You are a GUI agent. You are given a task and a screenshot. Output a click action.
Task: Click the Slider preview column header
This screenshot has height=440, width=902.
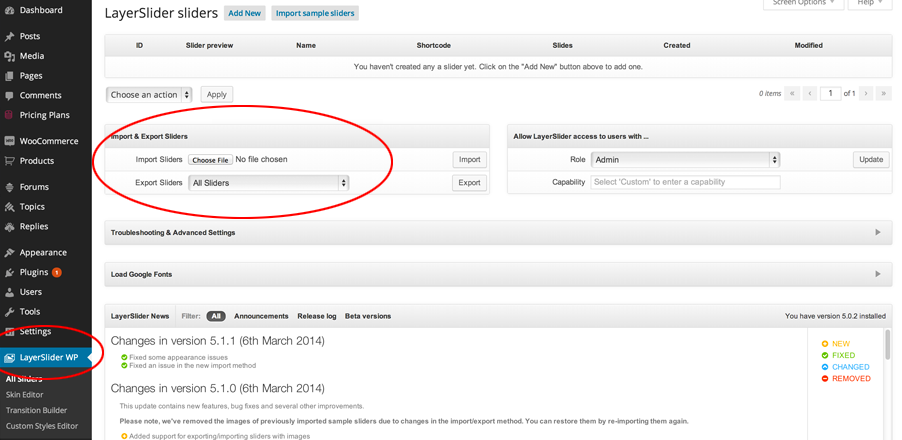(x=210, y=45)
